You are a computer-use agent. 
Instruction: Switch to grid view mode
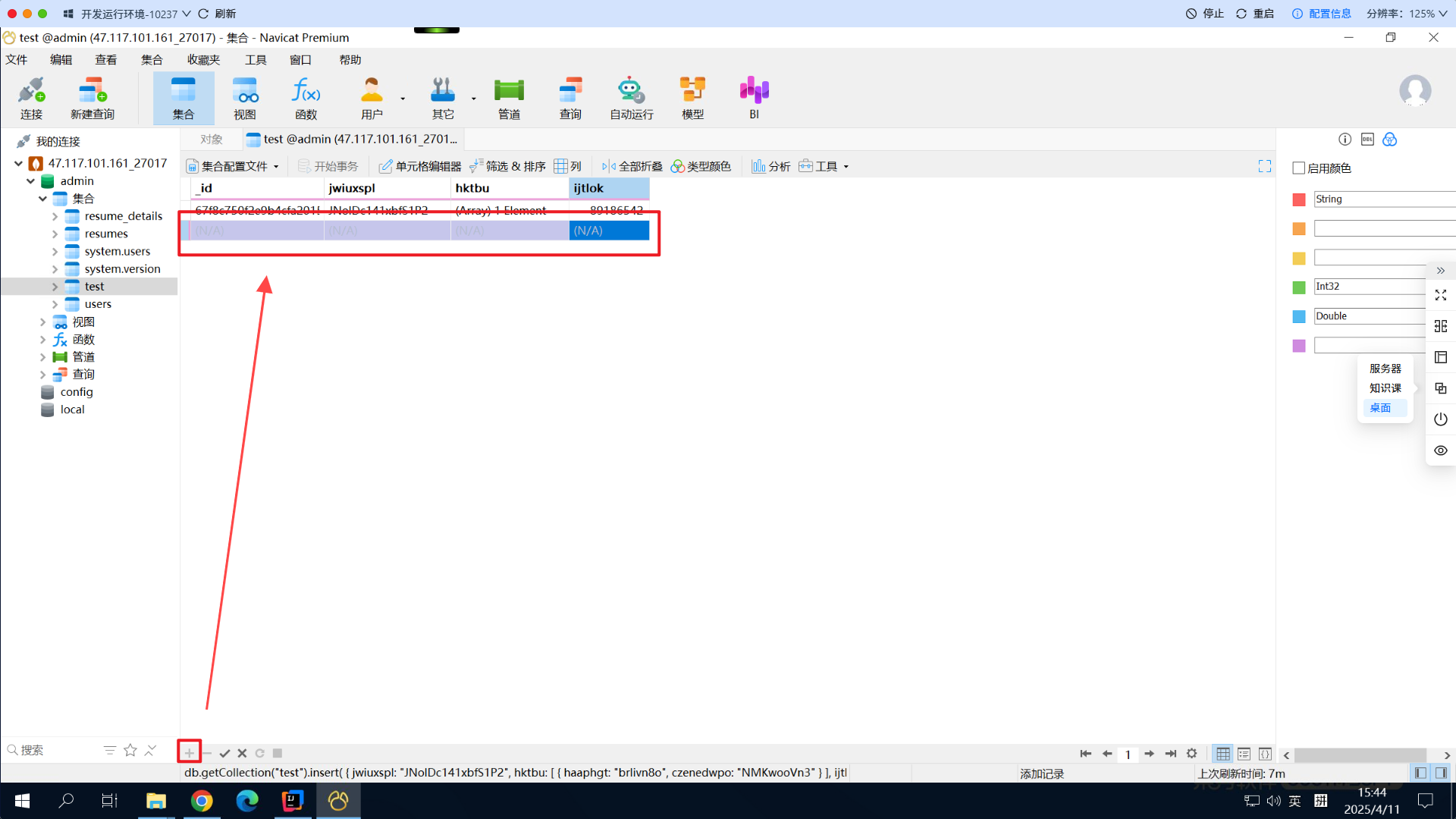[1222, 753]
